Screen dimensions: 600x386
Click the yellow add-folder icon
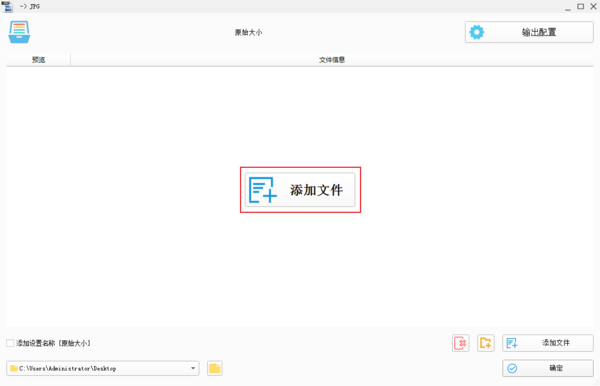point(486,343)
